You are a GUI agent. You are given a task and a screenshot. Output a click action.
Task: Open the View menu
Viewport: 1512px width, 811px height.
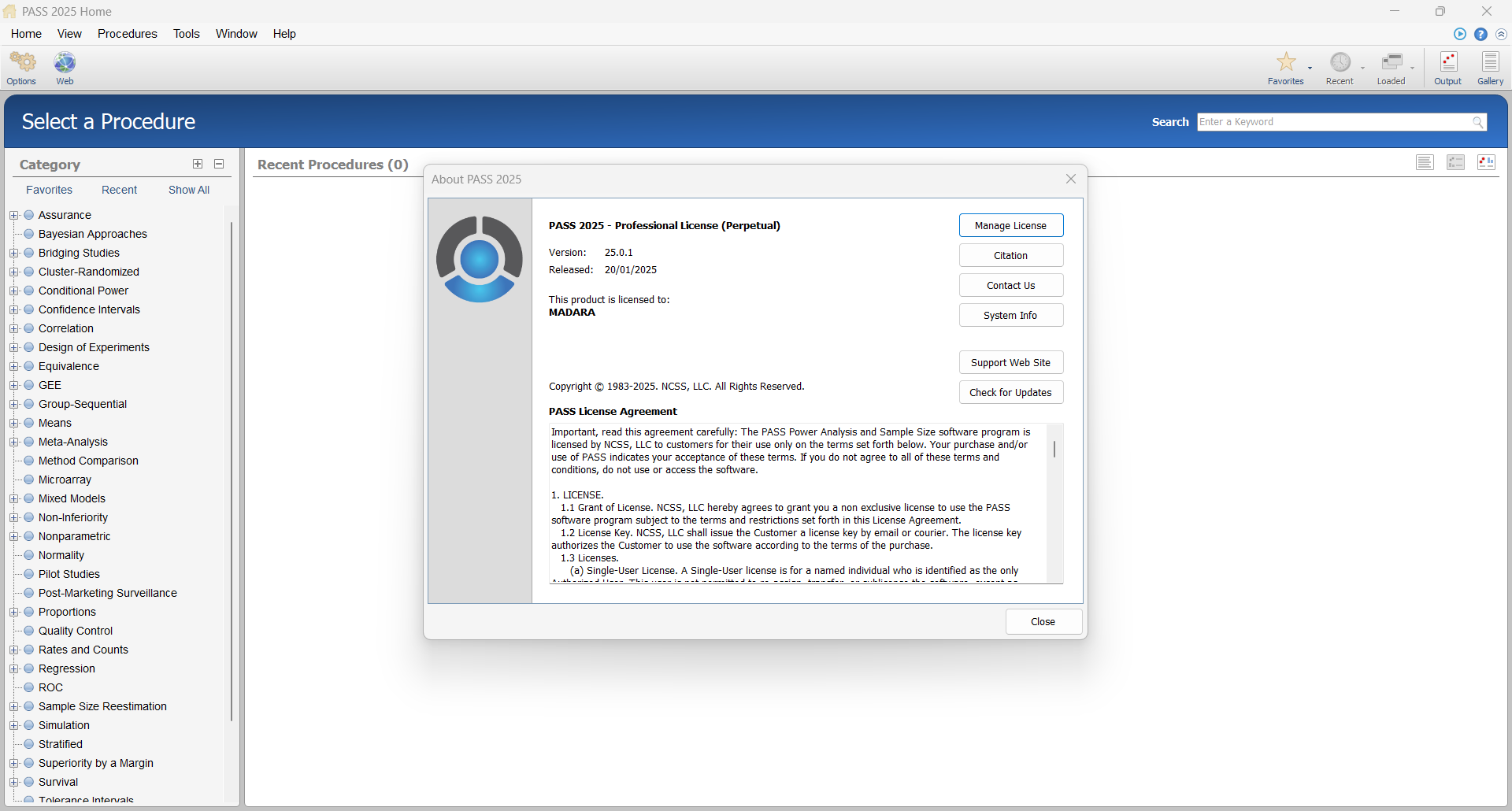pyautogui.click(x=69, y=34)
